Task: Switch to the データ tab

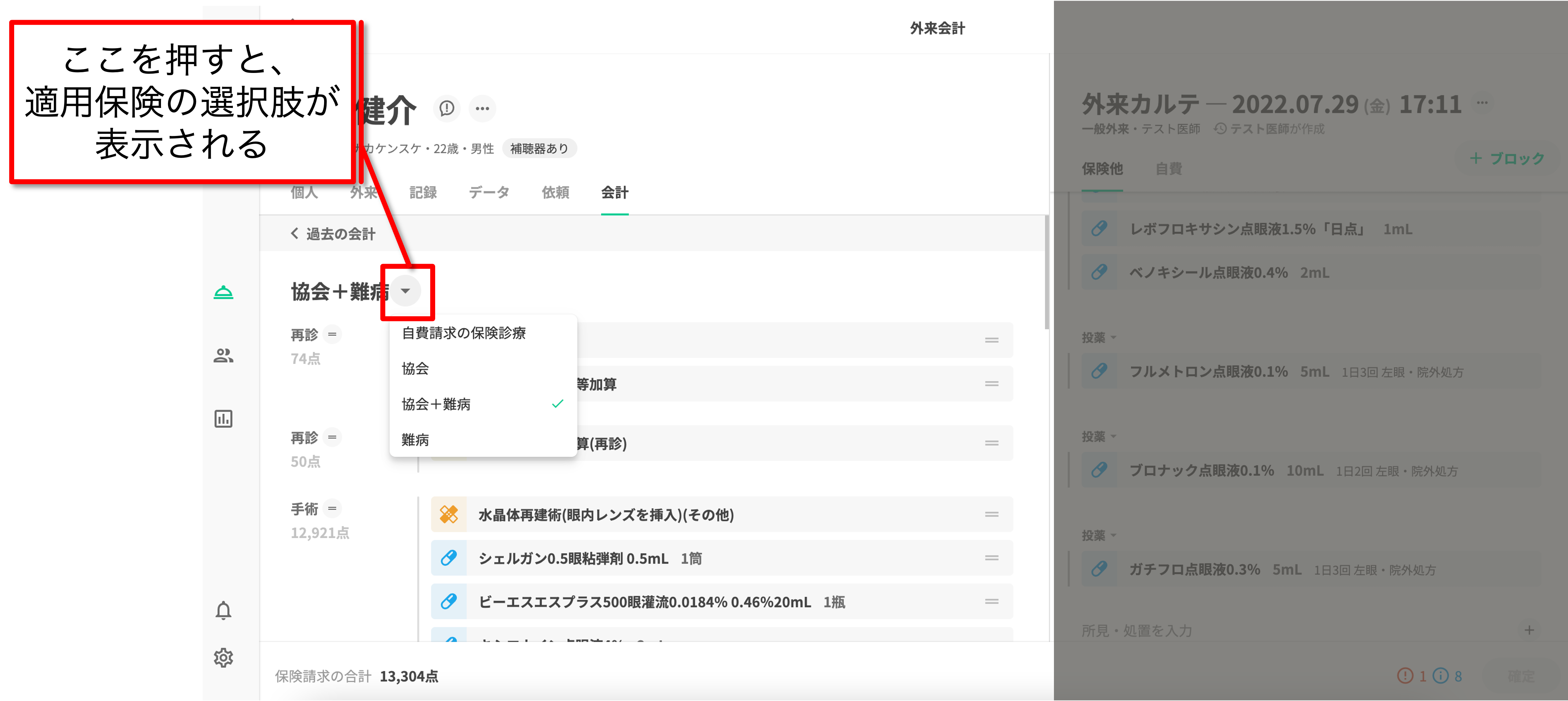Action: [x=489, y=193]
